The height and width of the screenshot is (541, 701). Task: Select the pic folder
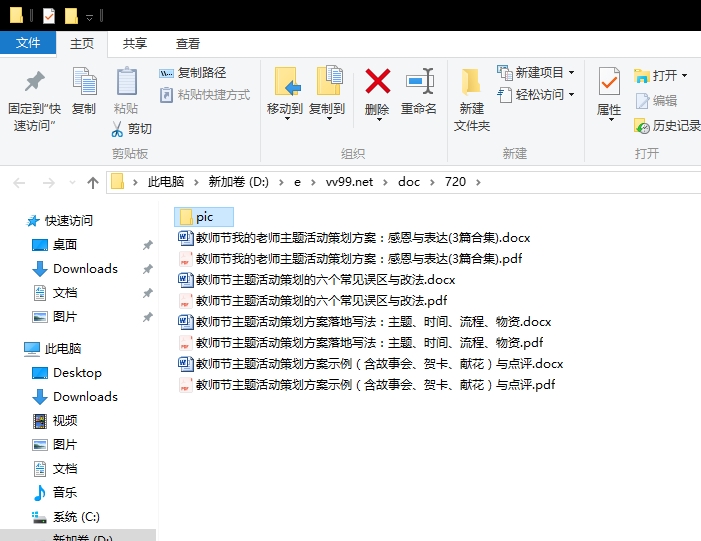pos(204,217)
